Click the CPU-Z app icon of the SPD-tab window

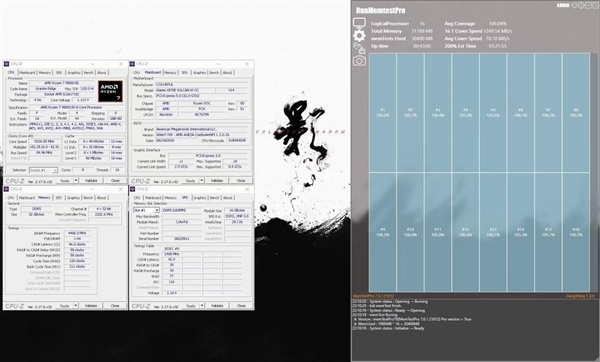click(x=132, y=189)
